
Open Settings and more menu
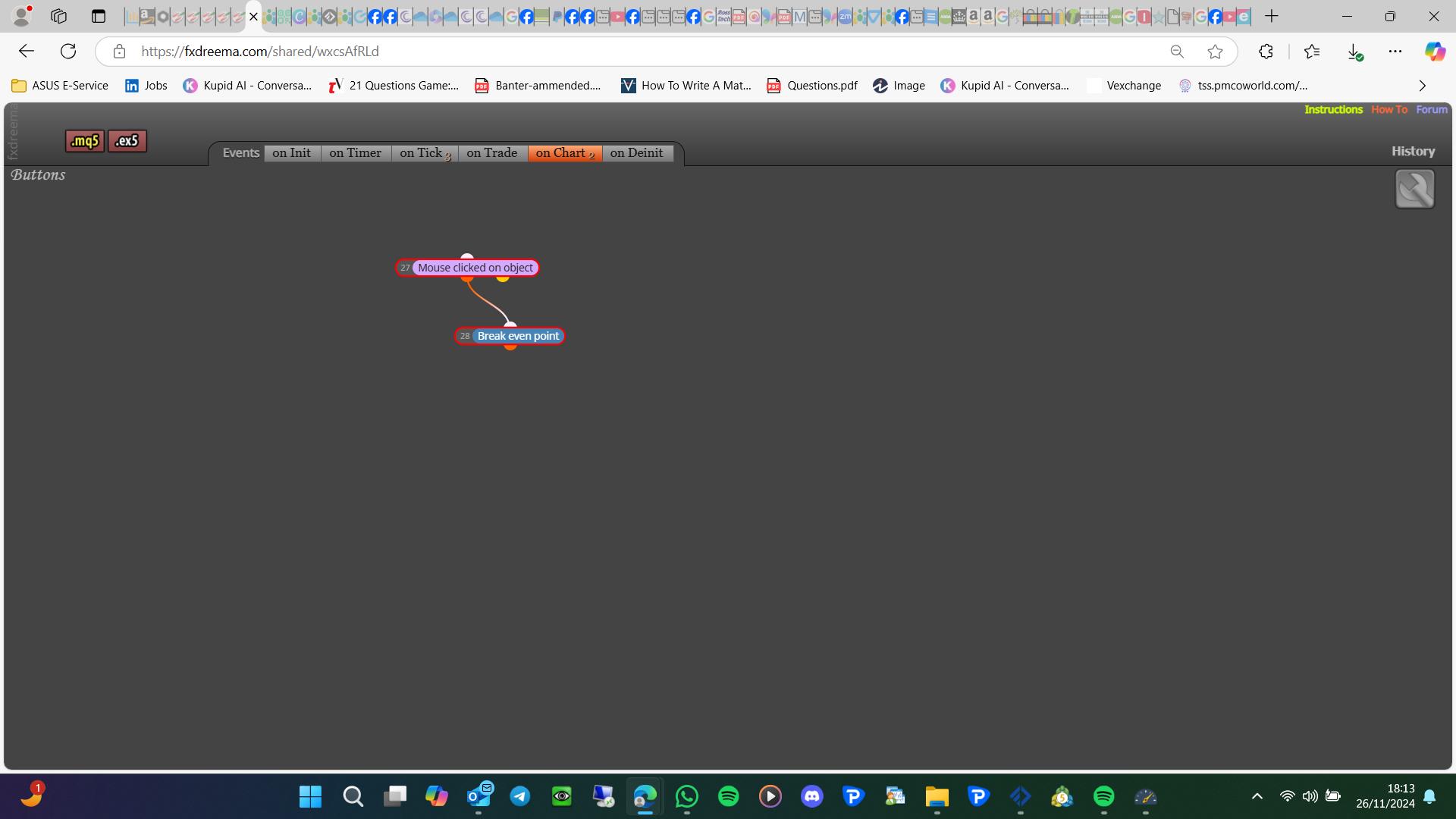(1395, 52)
